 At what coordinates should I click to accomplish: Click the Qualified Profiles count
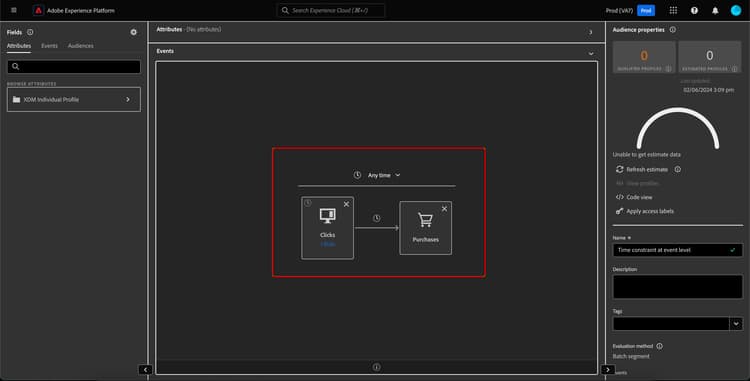644,55
